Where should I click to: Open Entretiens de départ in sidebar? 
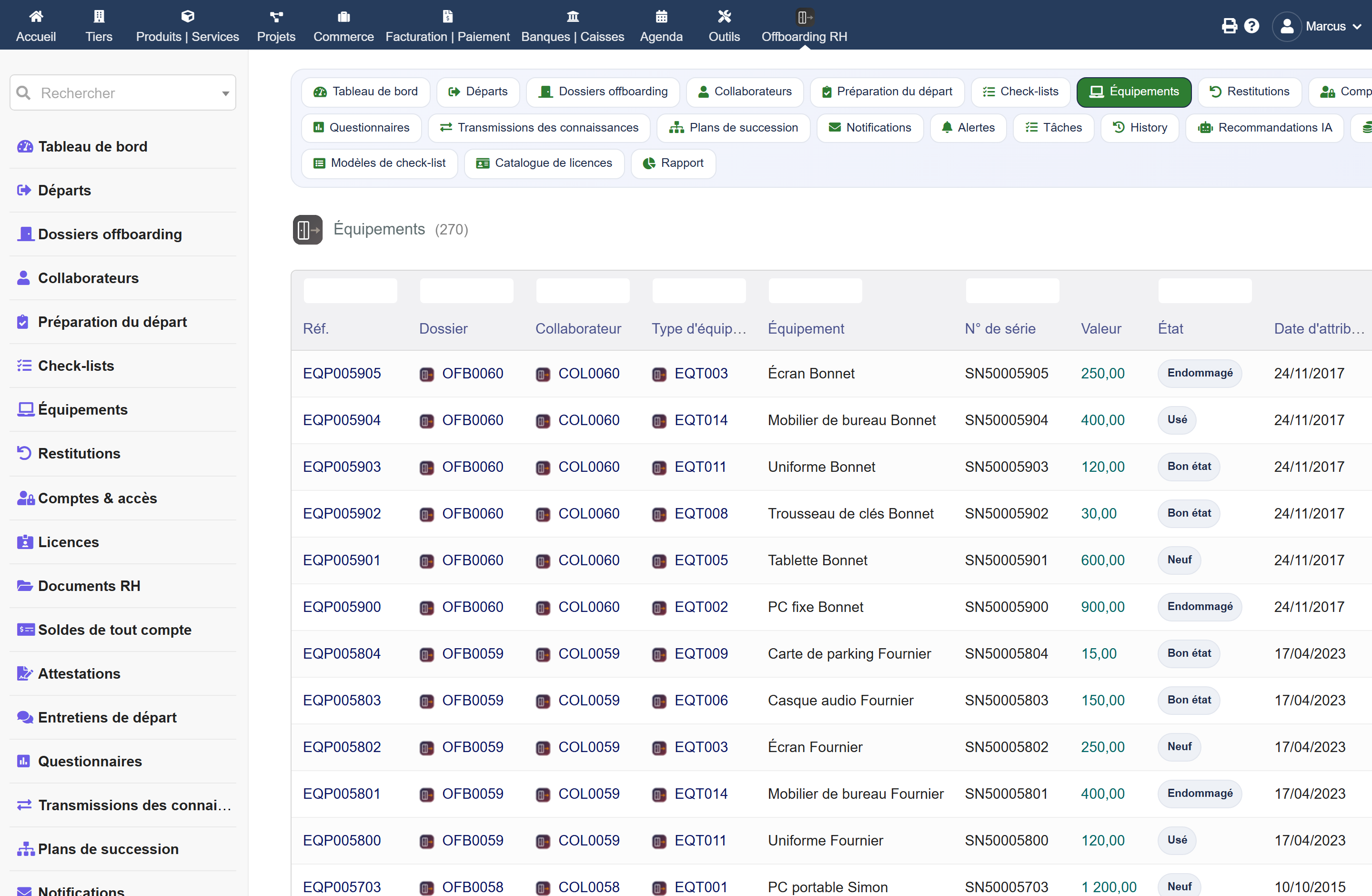(x=107, y=717)
